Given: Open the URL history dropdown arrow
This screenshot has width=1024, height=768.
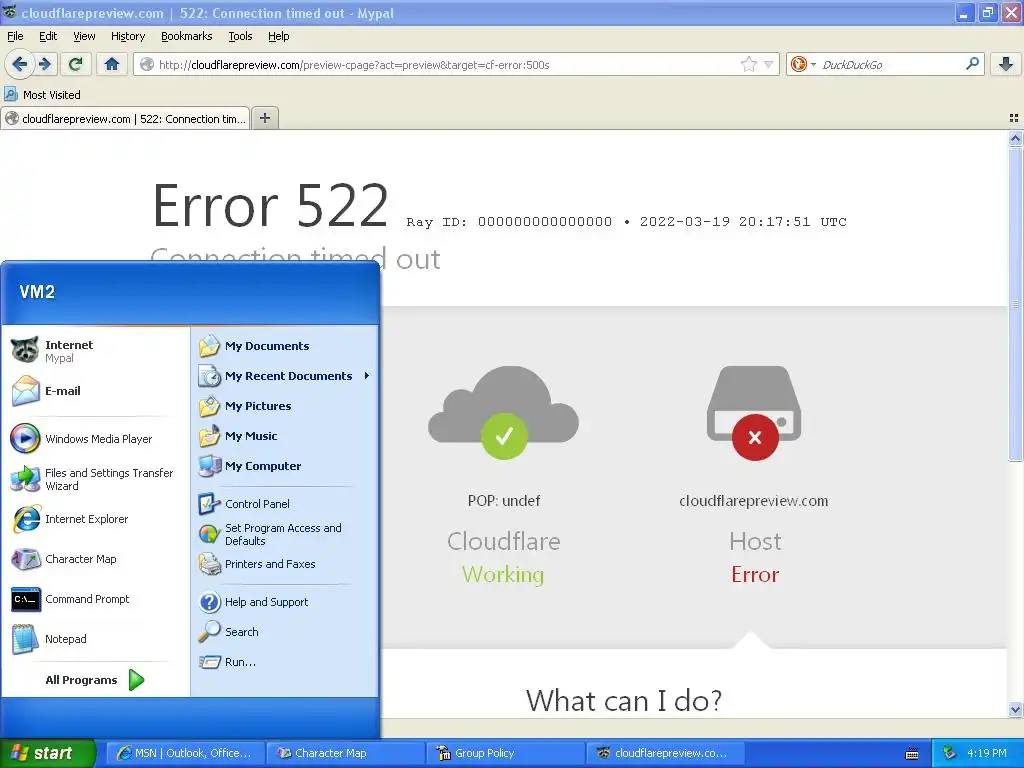Looking at the screenshot, I should click(x=769, y=65).
